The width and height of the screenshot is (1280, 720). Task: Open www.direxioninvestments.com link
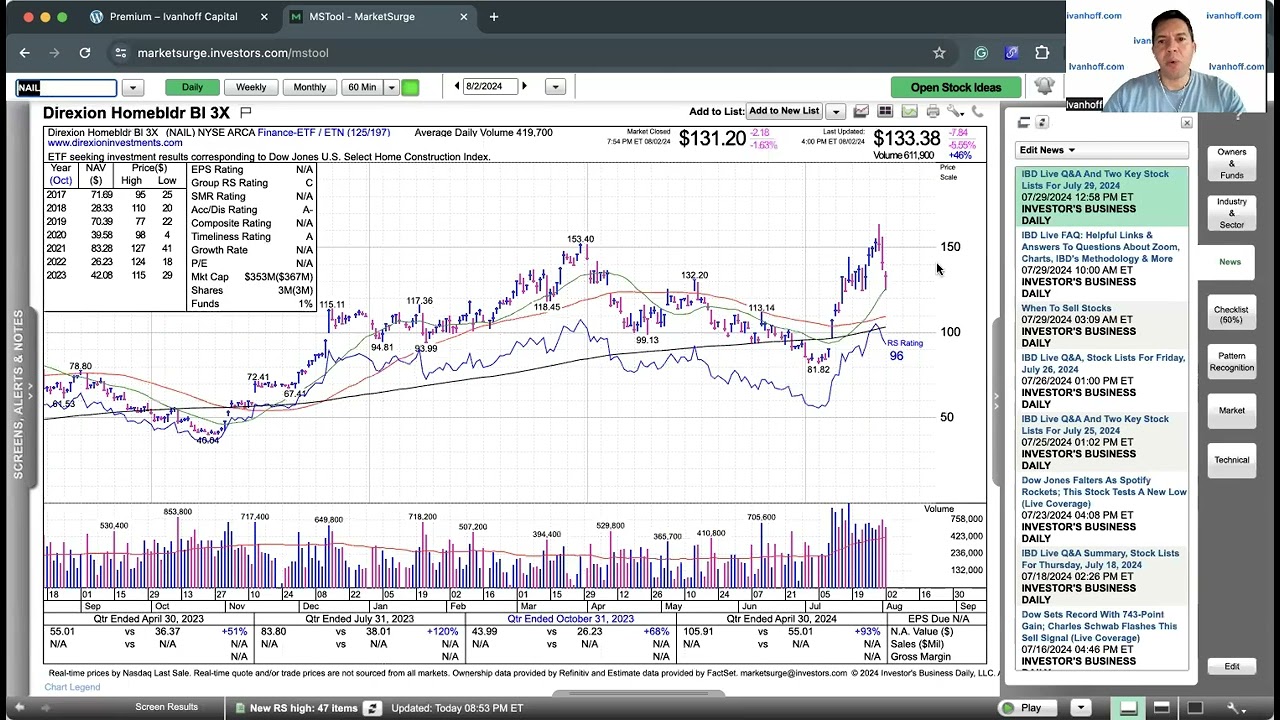(115, 143)
